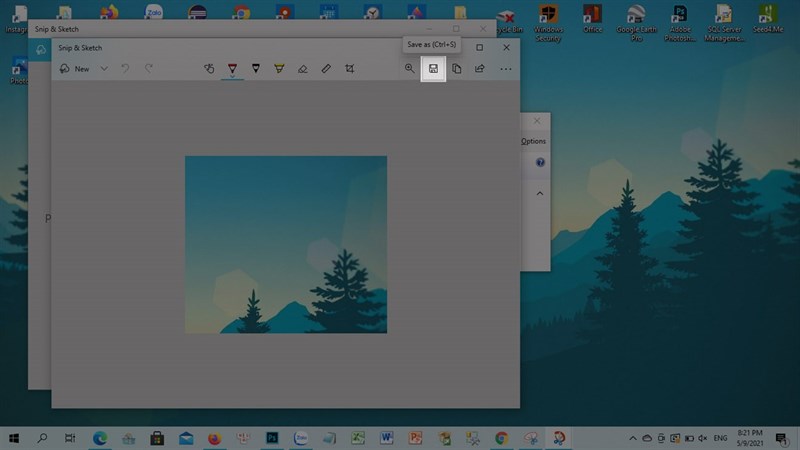Activate the Image Crop tool
The image size is (800, 450).
coord(350,69)
